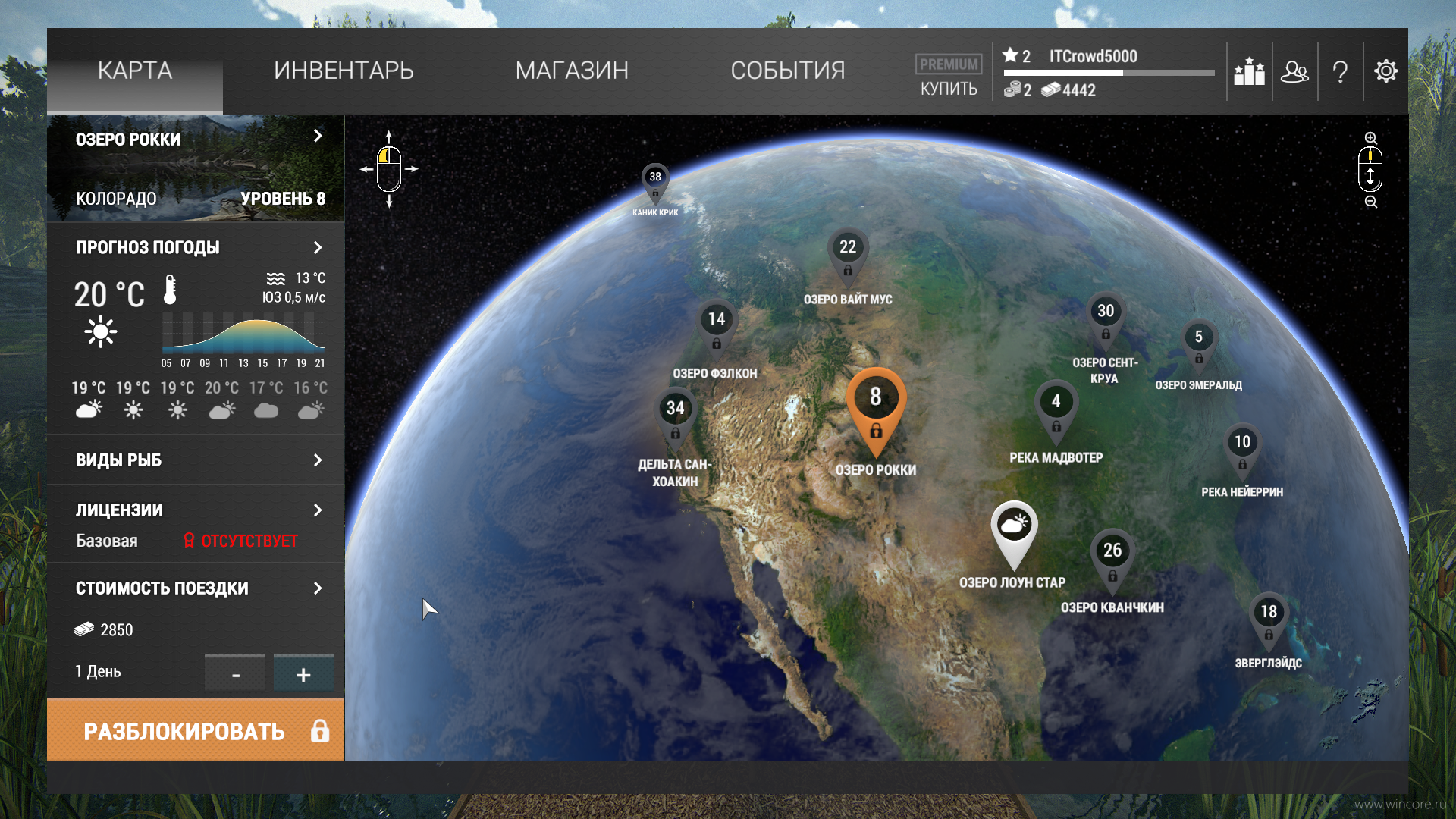Image resolution: width=1456 pixels, height=819 pixels.
Task: Decrease trip days with minus button
Action: pos(235,673)
